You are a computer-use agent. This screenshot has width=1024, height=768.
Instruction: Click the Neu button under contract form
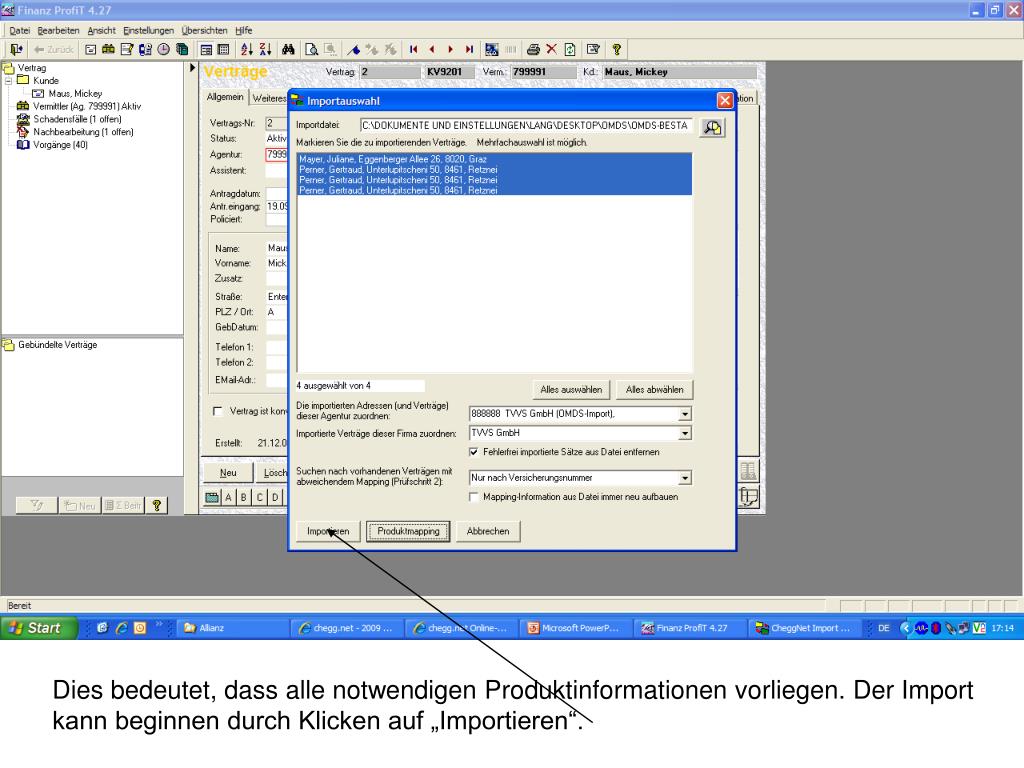(x=228, y=473)
